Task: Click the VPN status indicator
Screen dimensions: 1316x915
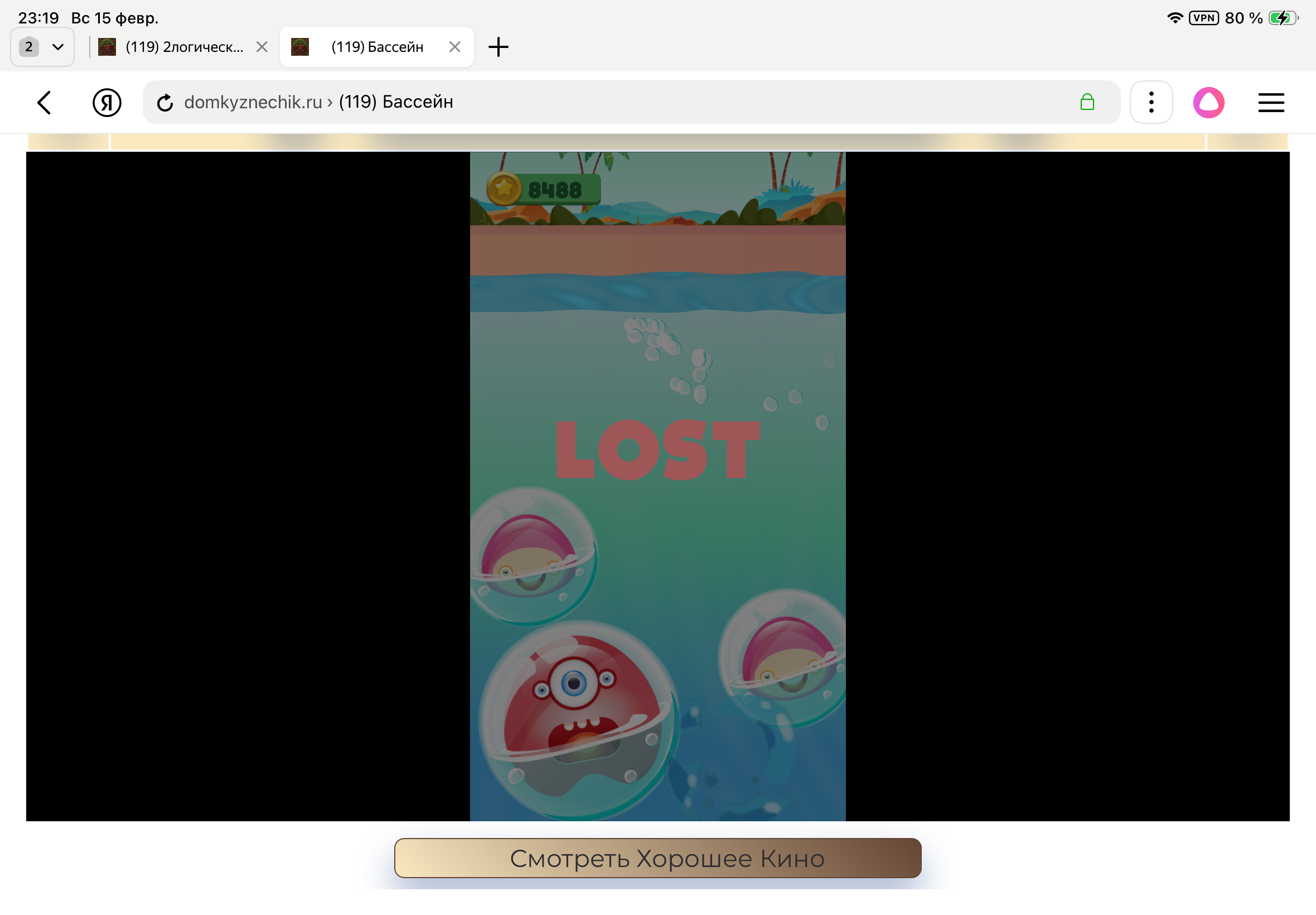Action: coord(1203,18)
